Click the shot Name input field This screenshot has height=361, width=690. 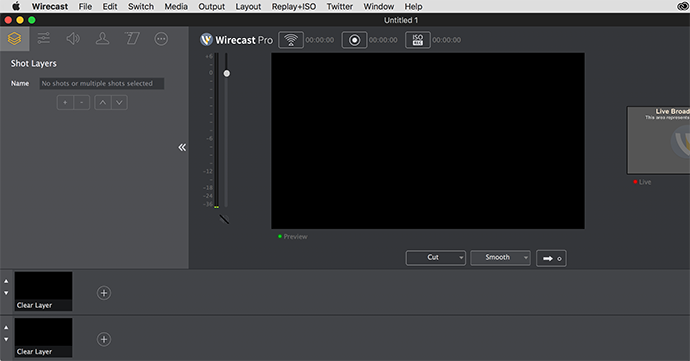[x=102, y=84]
